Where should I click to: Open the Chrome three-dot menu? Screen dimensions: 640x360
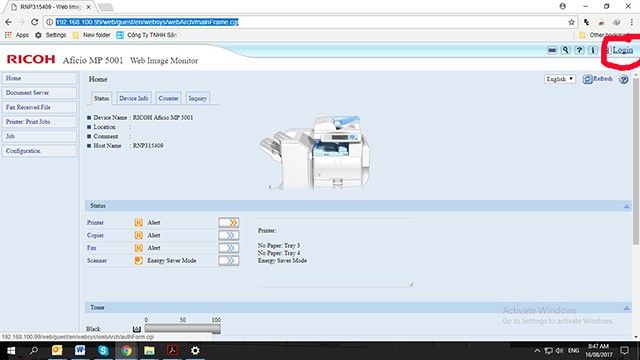click(632, 22)
